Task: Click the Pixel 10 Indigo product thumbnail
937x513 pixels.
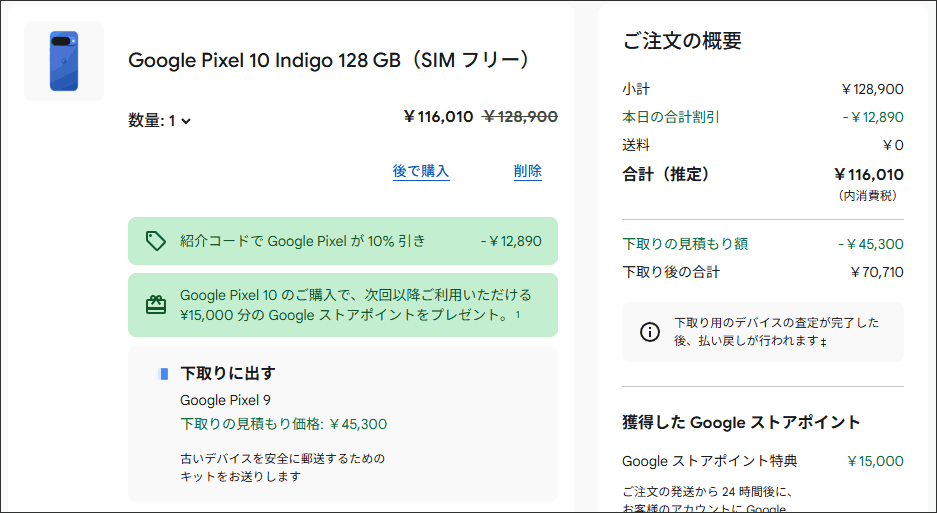Action: (x=64, y=61)
